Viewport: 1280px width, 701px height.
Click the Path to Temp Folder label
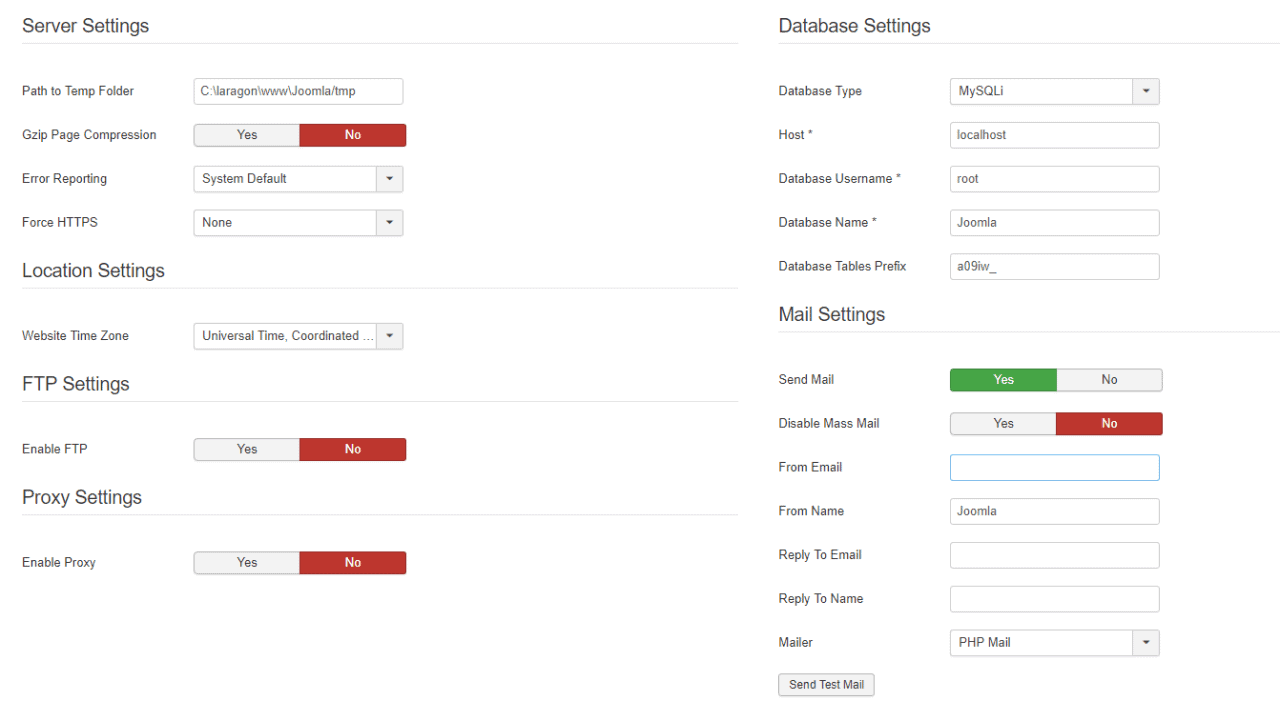[78, 91]
